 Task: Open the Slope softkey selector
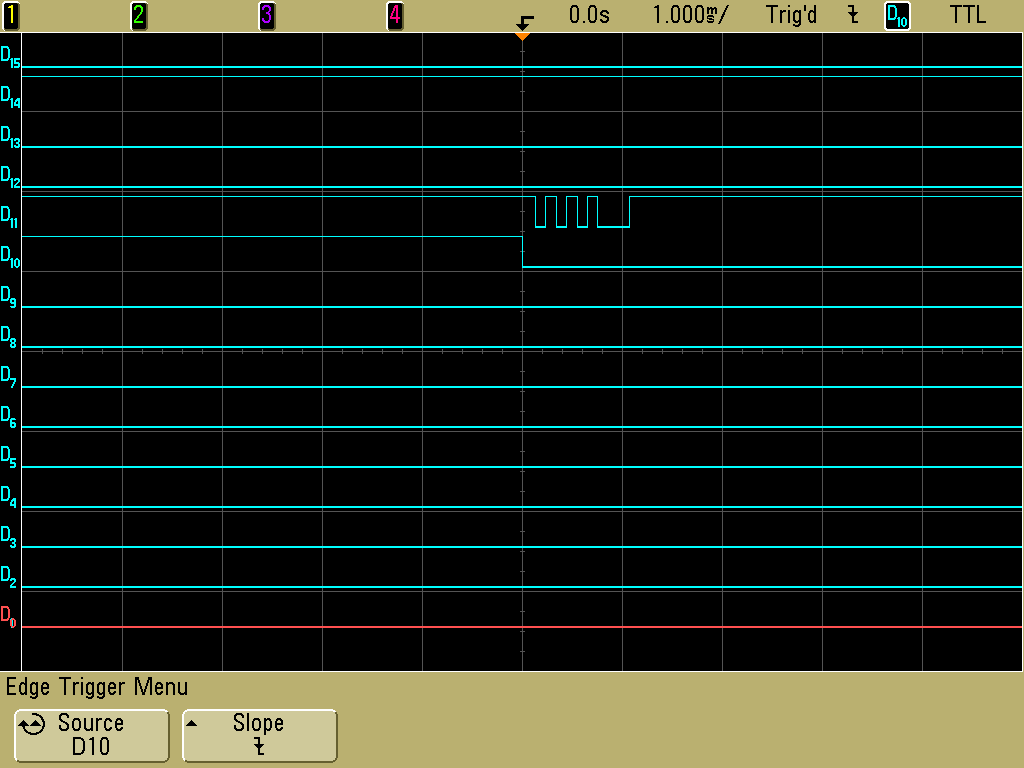point(259,735)
